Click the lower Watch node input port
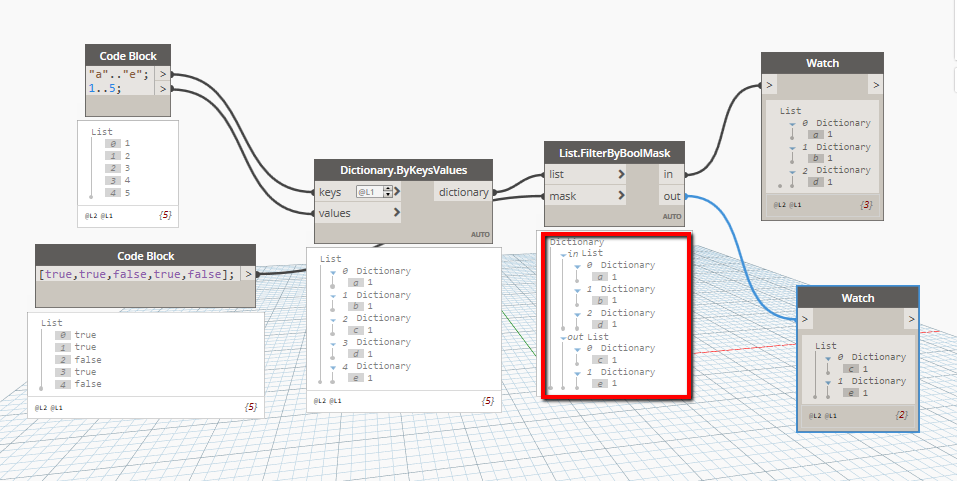The image size is (957, 481). (x=805, y=319)
